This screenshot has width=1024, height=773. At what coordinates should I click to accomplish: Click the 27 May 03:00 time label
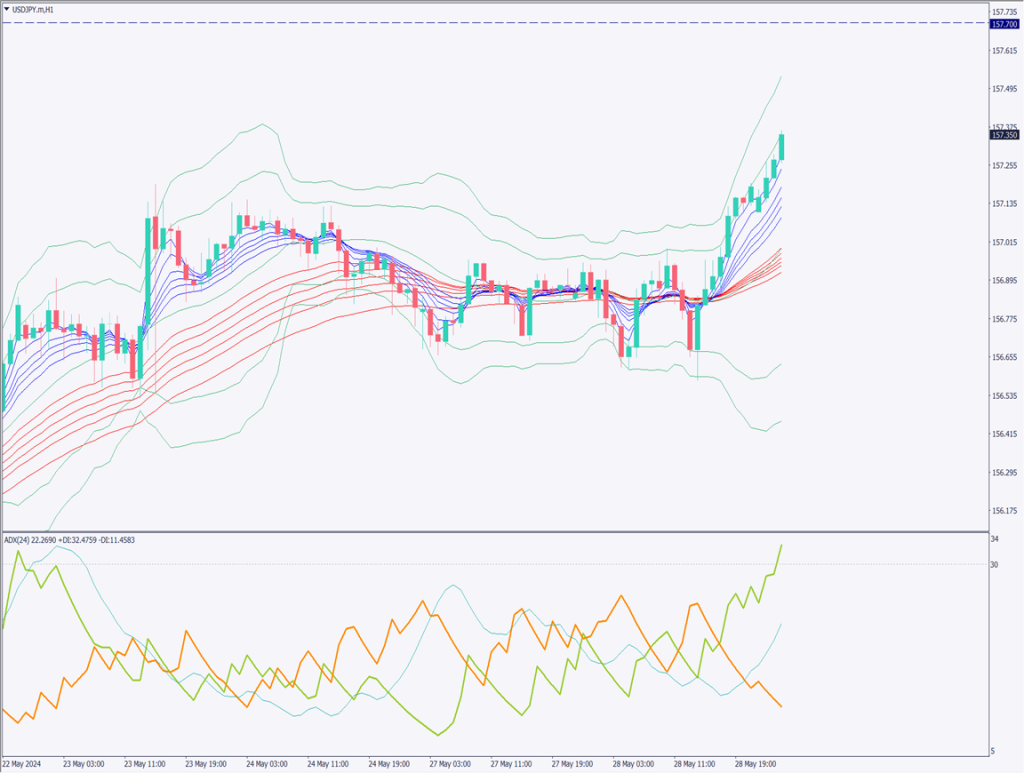[x=450, y=761]
